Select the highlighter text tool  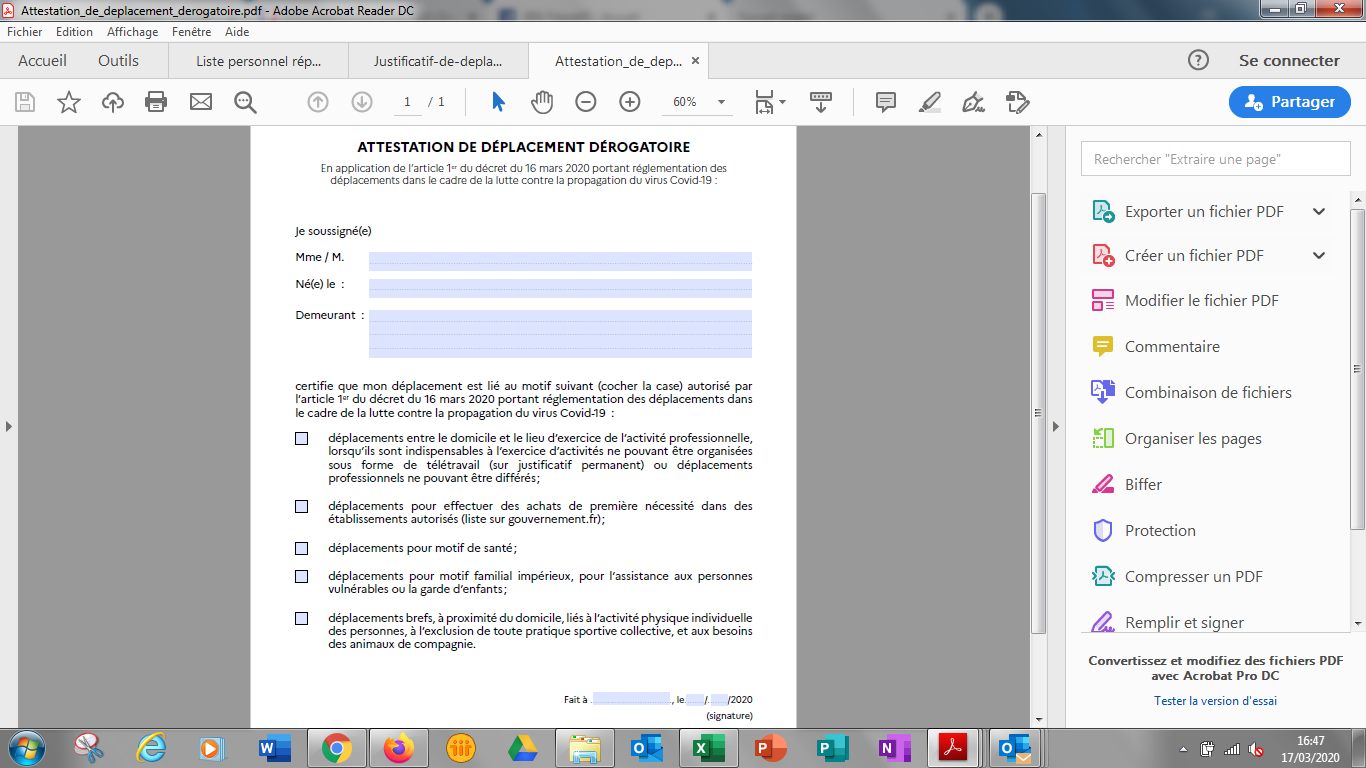[x=929, y=102]
